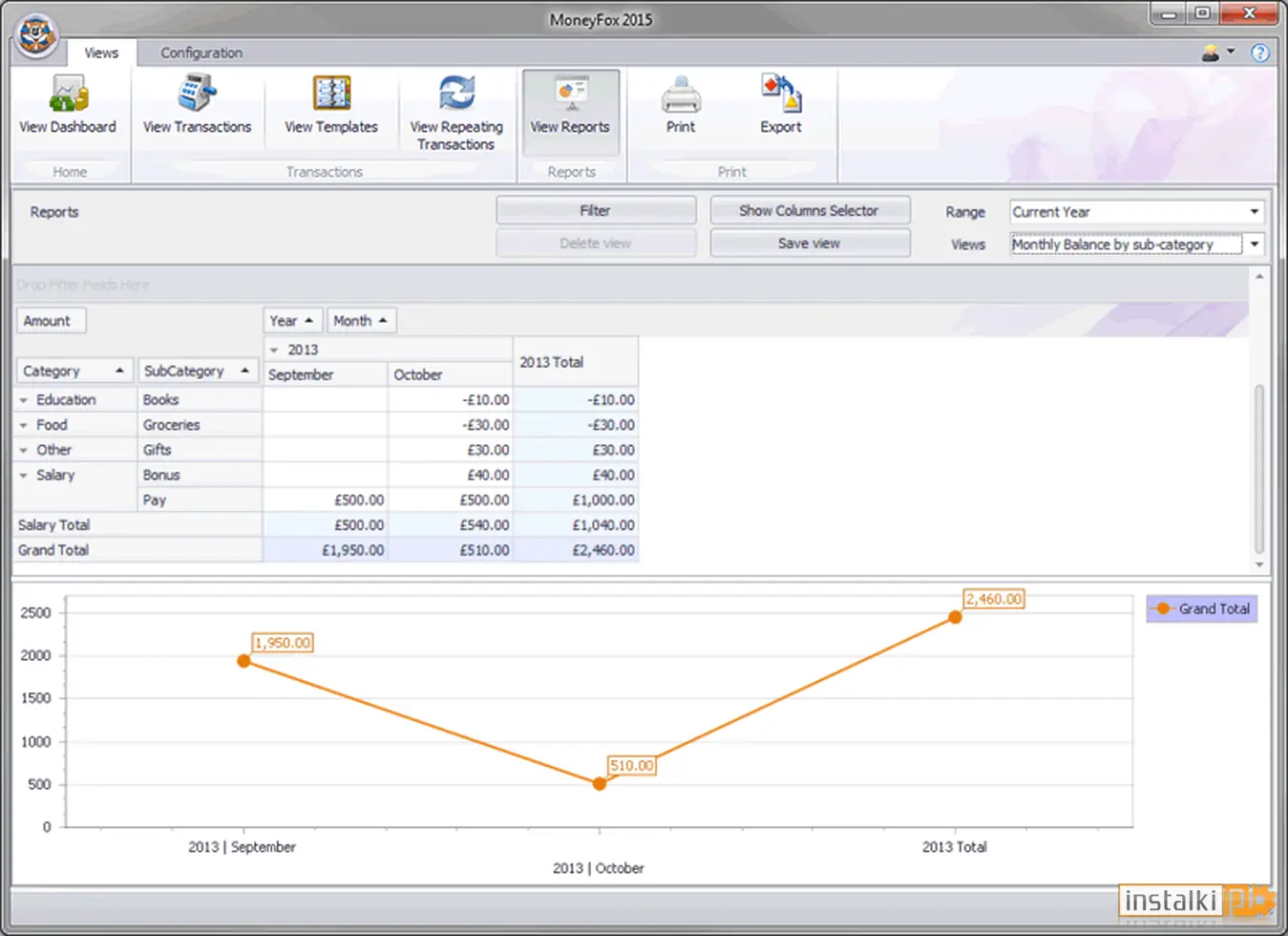Click the Export icon
The image size is (1288, 936).
pos(781,95)
